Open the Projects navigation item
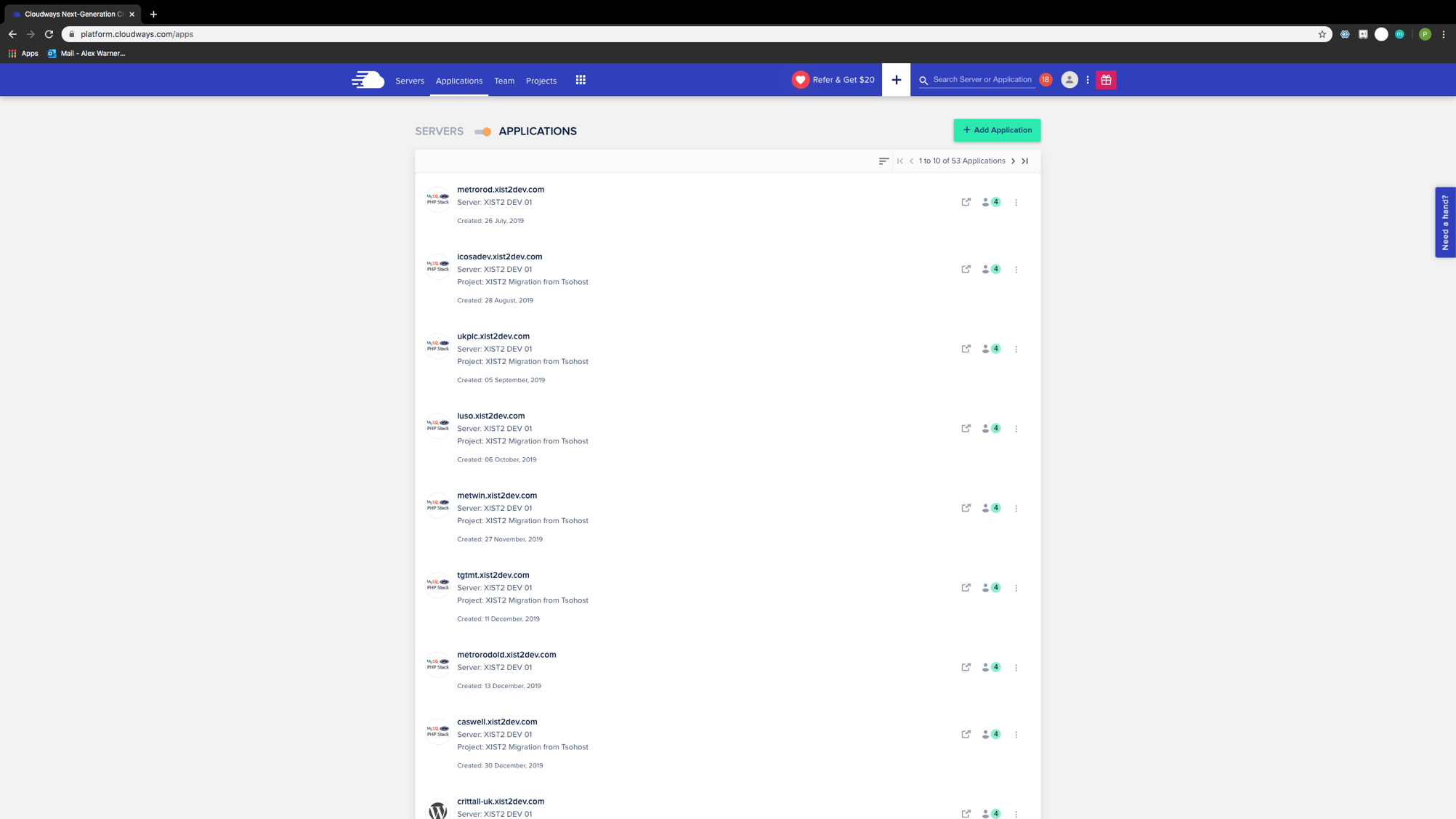 (541, 81)
